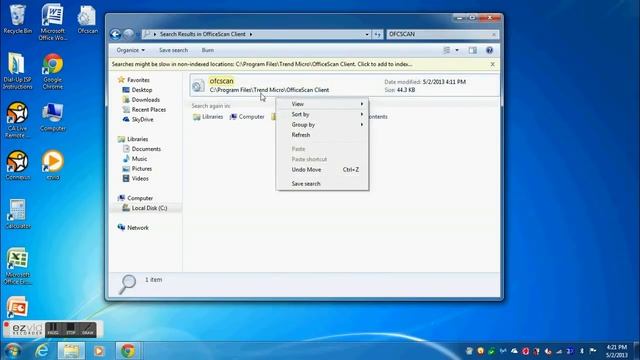
Task: Show the Explorer preview pane
Action: tap(472, 50)
